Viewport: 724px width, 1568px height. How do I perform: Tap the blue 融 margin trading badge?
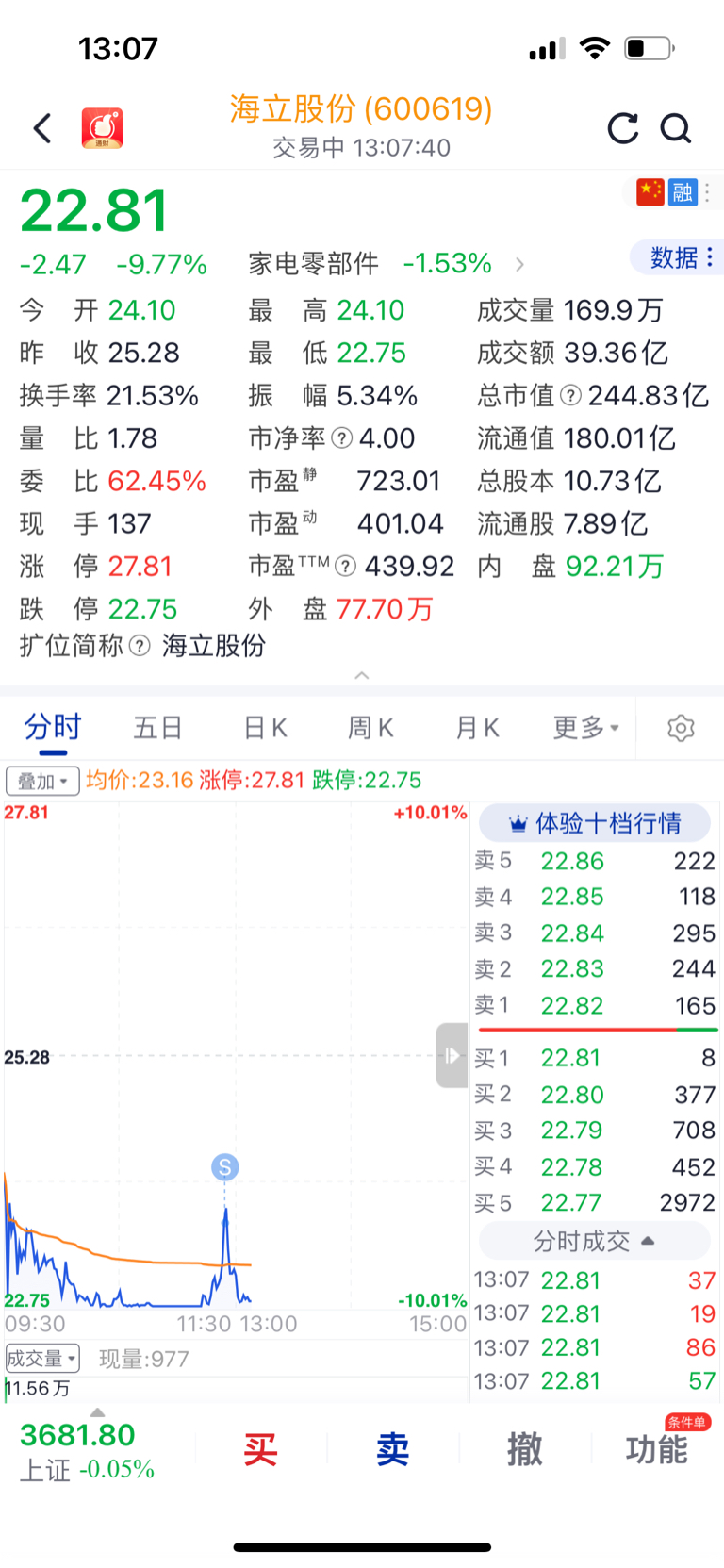(683, 192)
